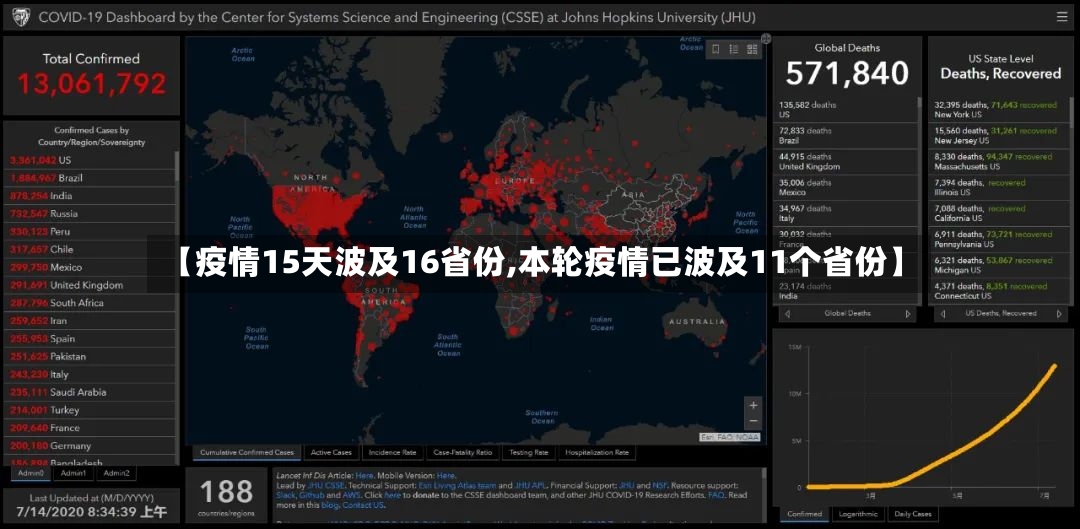
Task: Select New York US state row
Action: point(999,110)
